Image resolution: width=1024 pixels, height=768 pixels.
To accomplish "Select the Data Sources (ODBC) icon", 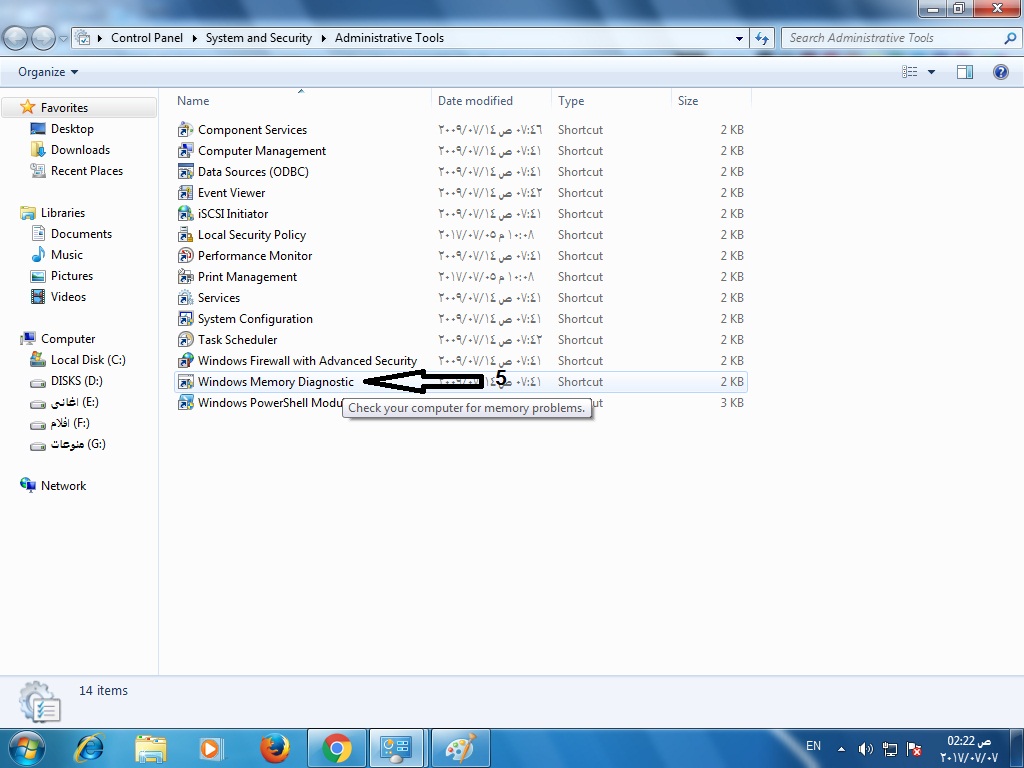I will coord(185,172).
